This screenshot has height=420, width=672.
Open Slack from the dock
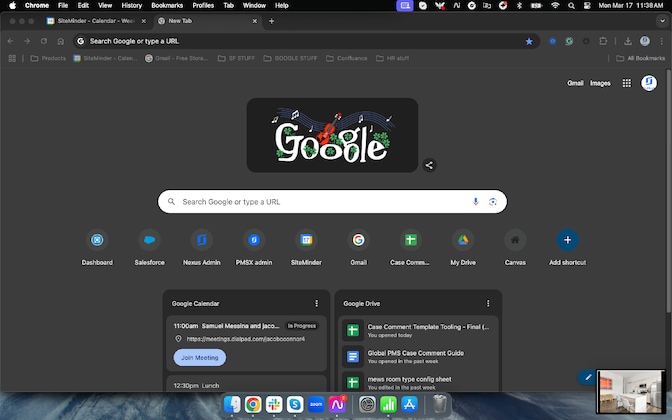pos(274,404)
